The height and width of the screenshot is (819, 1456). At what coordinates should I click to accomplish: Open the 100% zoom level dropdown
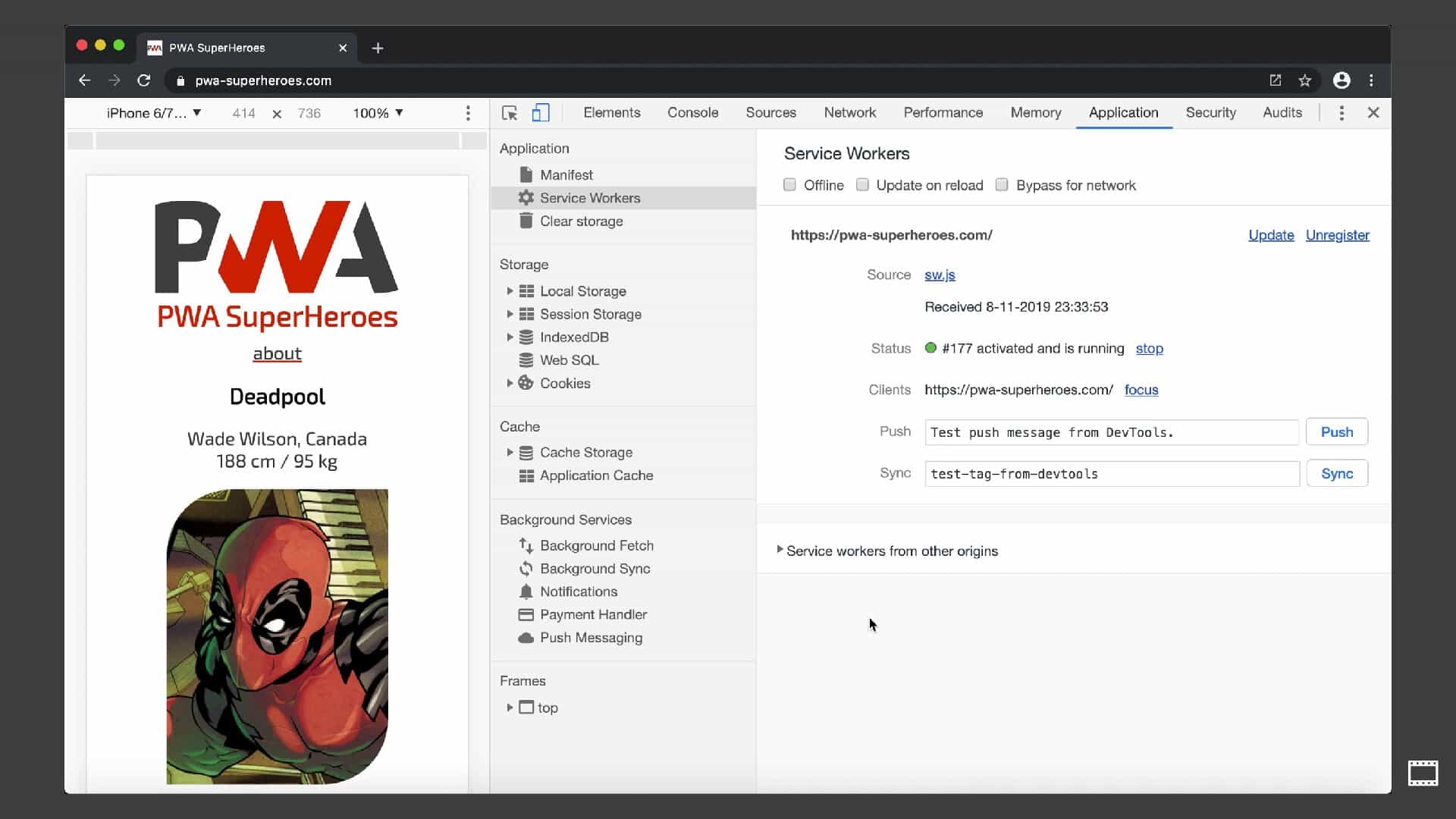coord(378,113)
